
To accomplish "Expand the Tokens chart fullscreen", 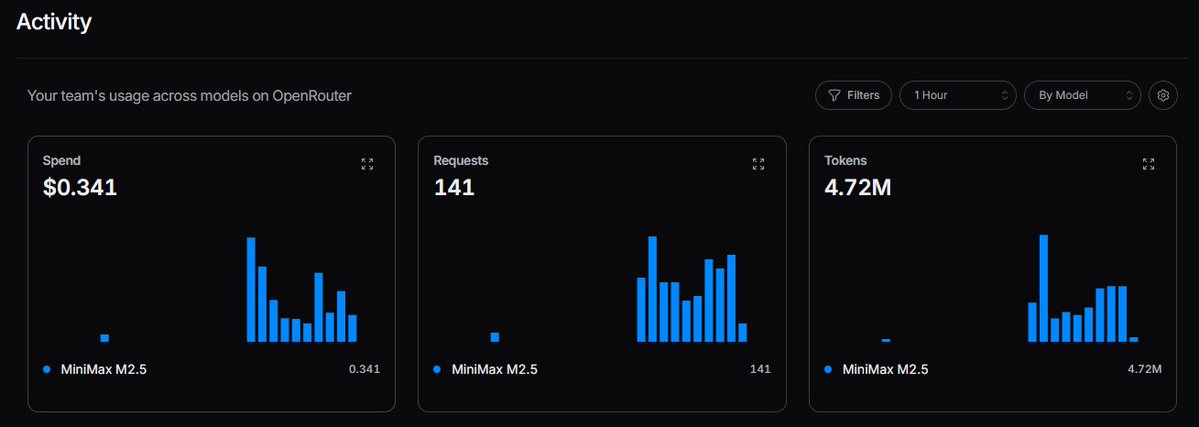I will coord(1149,164).
